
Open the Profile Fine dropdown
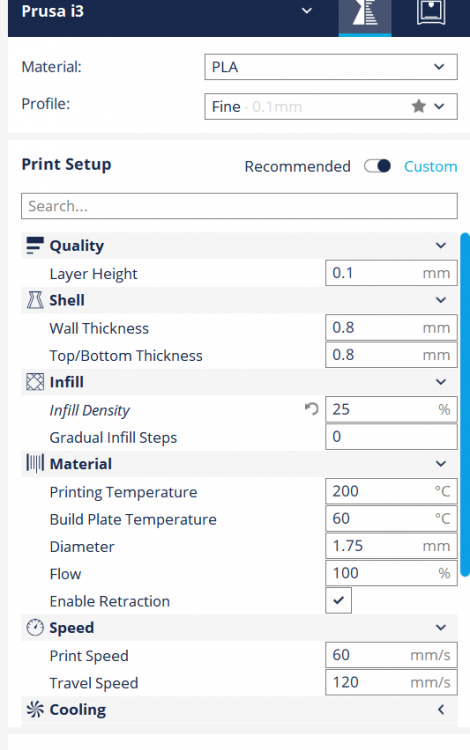(330, 106)
